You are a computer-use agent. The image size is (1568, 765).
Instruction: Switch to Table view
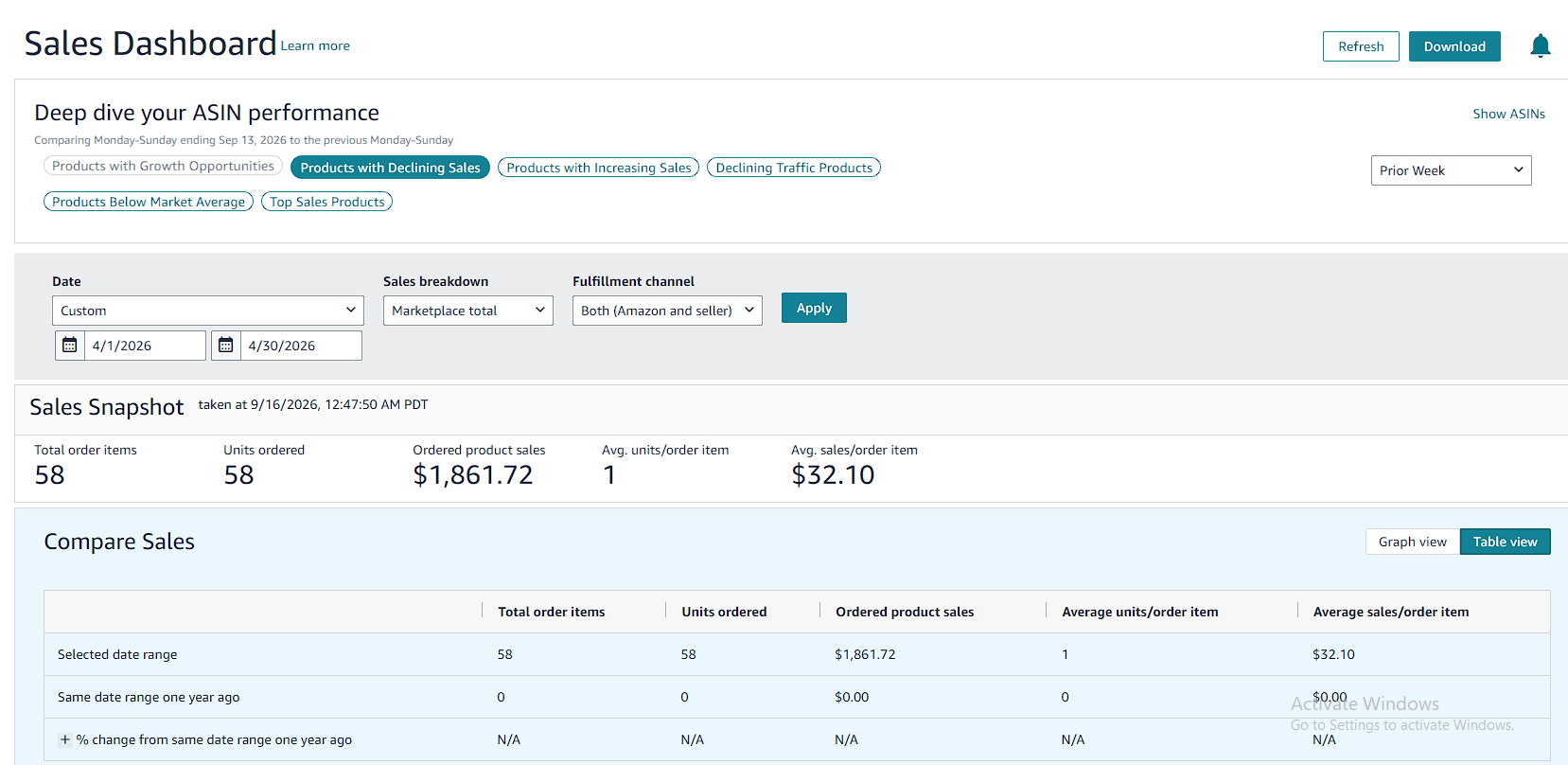pos(1506,542)
